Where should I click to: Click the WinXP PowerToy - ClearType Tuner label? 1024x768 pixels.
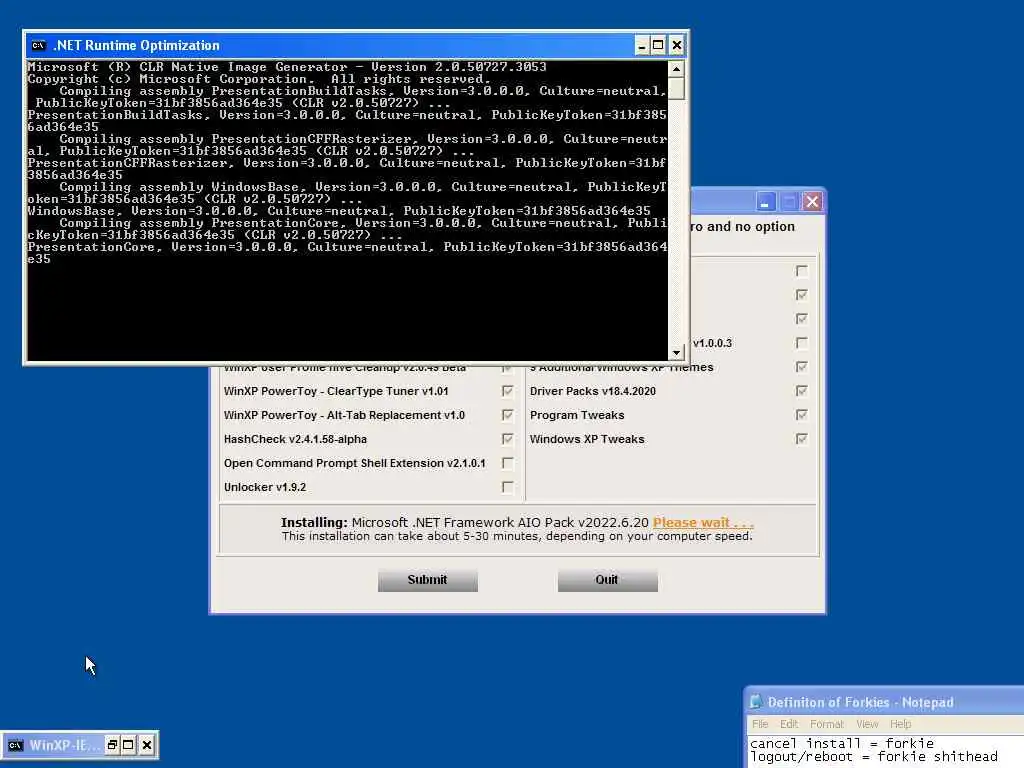pos(336,391)
